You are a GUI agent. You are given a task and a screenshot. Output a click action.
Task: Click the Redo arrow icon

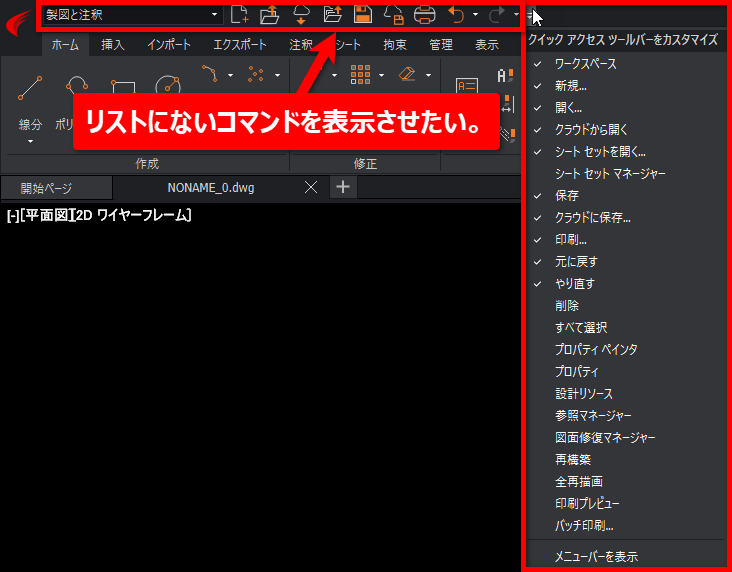point(496,14)
